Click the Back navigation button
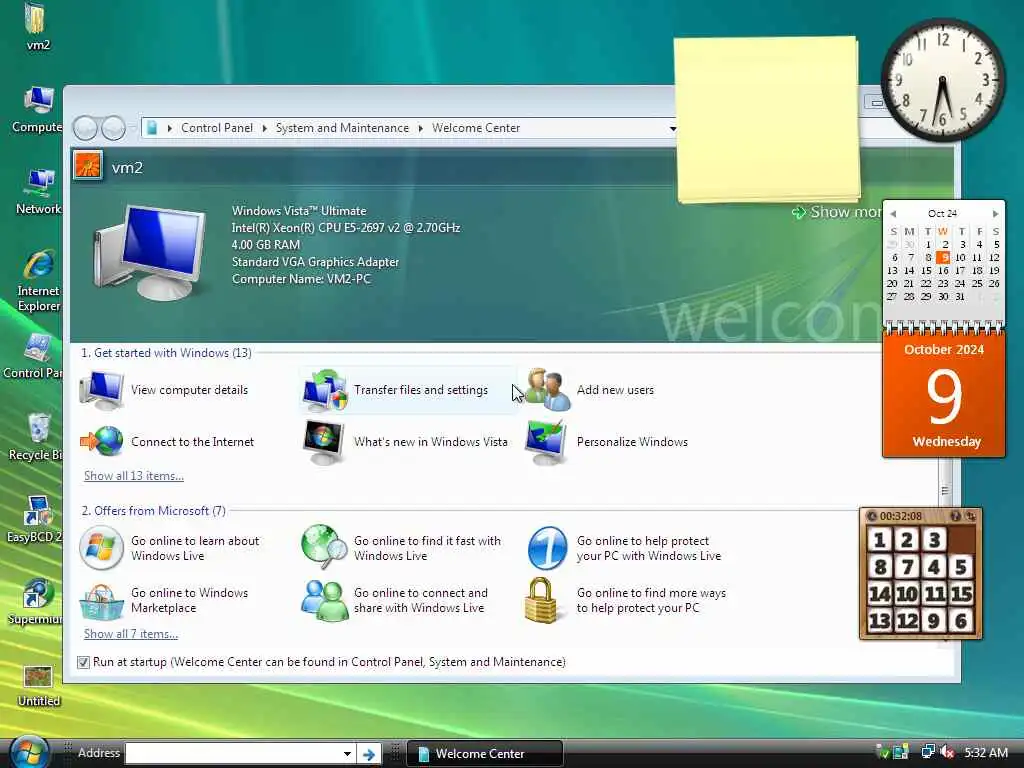This screenshot has width=1024, height=768. [x=85, y=128]
